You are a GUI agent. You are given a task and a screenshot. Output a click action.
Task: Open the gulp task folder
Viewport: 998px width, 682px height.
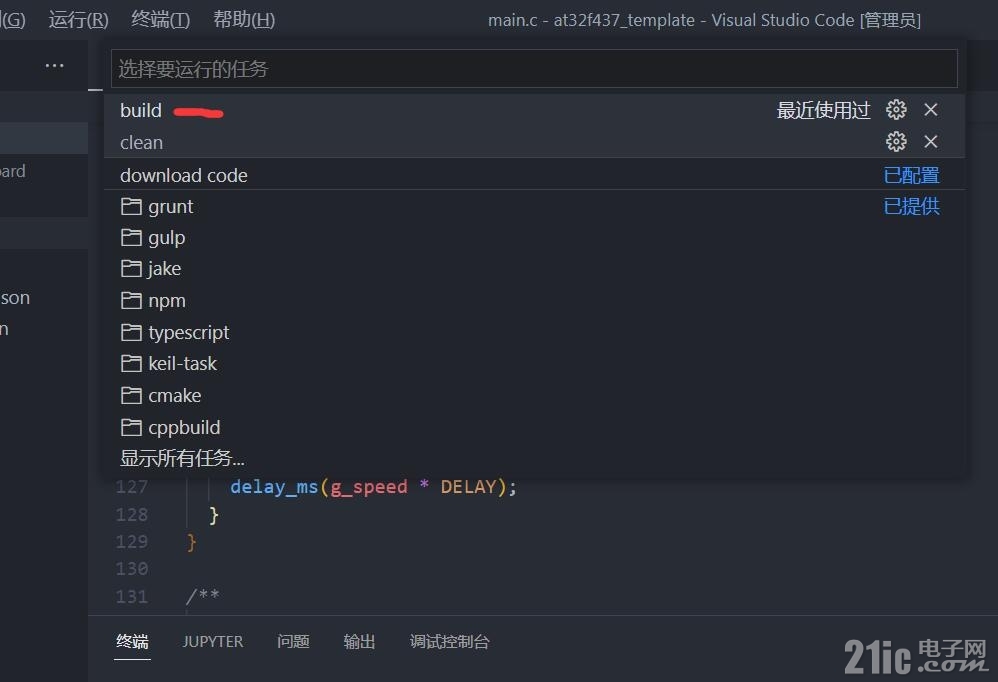[534, 238]
